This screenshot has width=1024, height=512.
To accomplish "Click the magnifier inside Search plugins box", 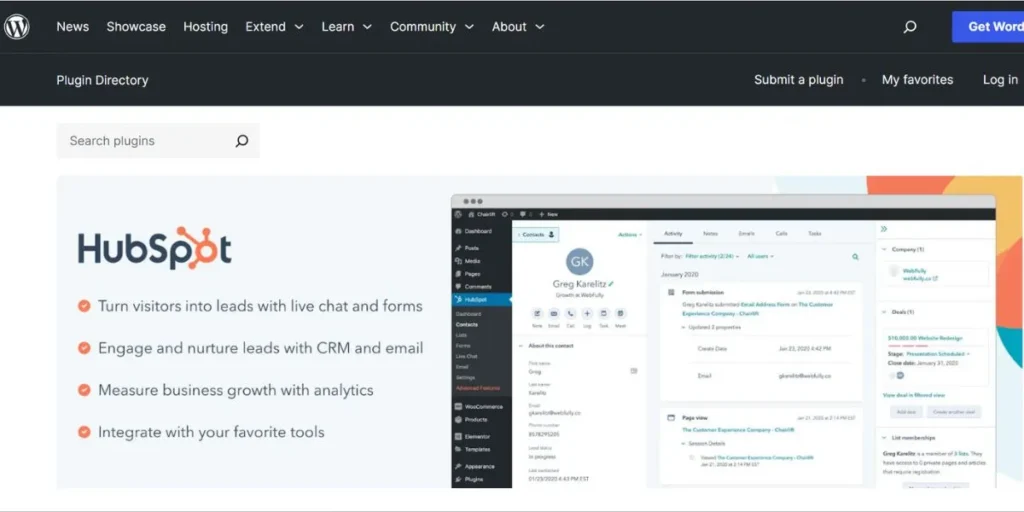I will 242,140.
